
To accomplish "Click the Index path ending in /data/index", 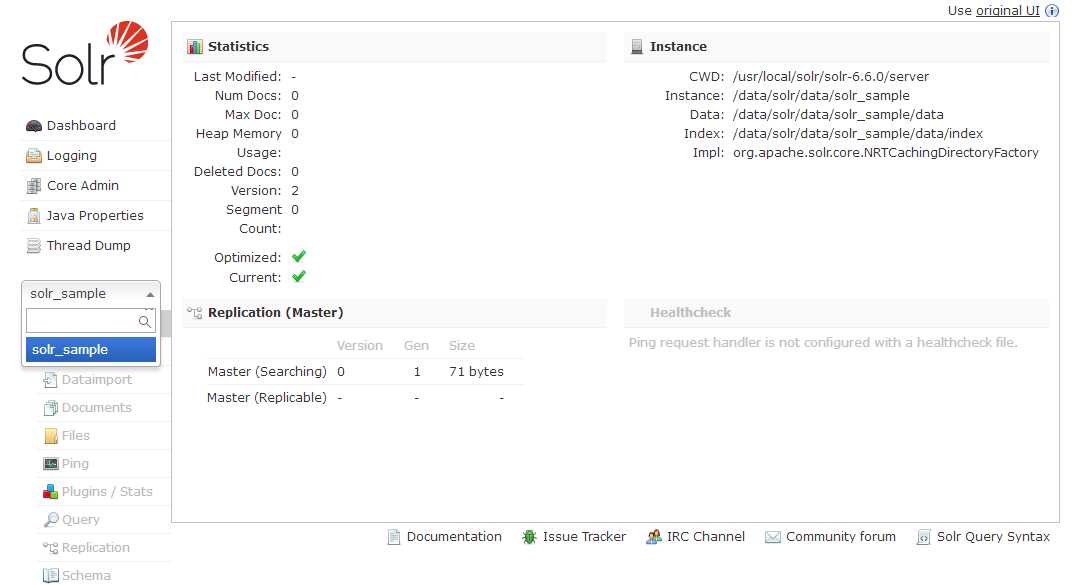I will pyautogui.click(x=857, y=133).
